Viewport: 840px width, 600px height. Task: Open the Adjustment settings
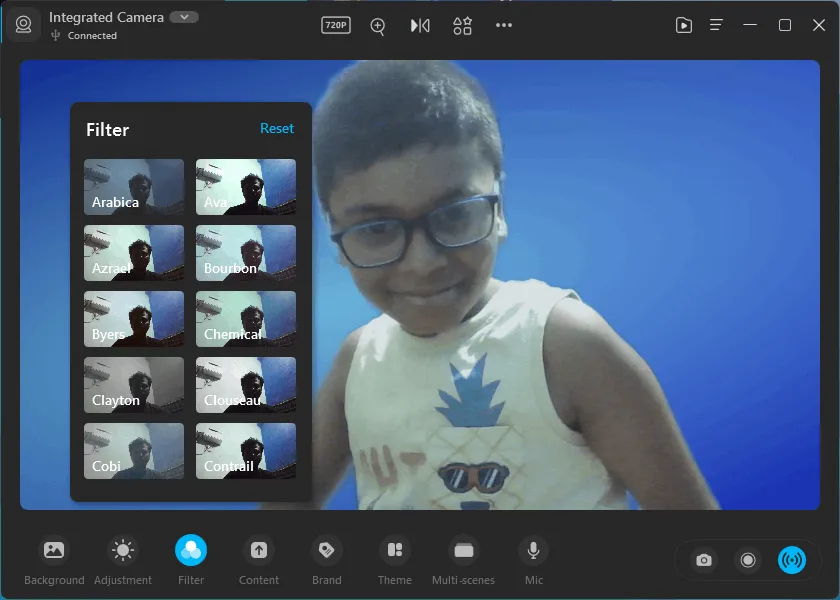pos(123,550)
